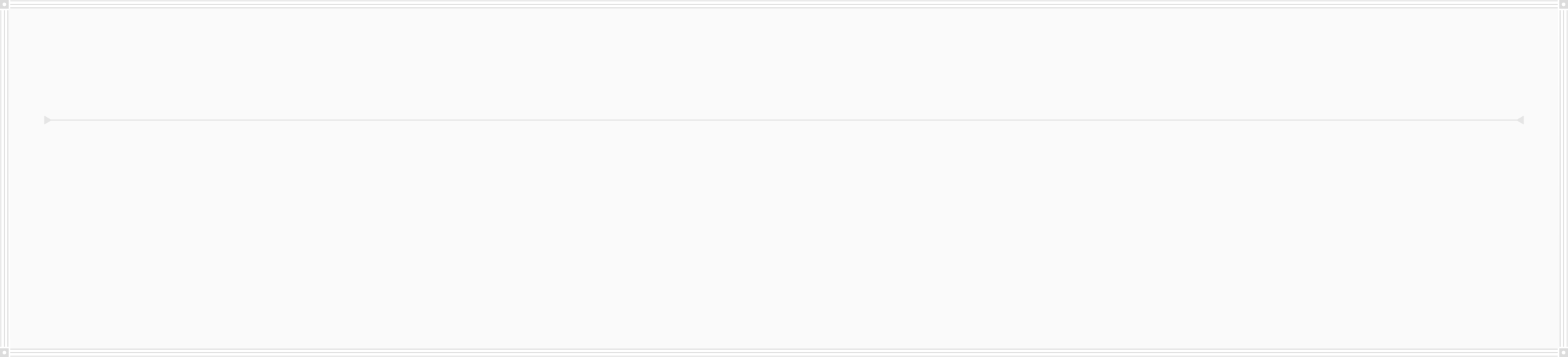Click blank space left of the right-pointing arrowhead
The image size is (1568, 357).
coord(26,120)
